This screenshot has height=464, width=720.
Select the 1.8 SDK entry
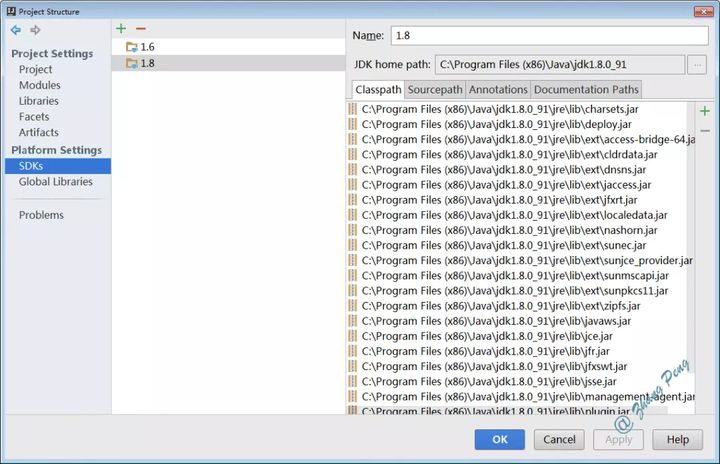click(228, 63)
